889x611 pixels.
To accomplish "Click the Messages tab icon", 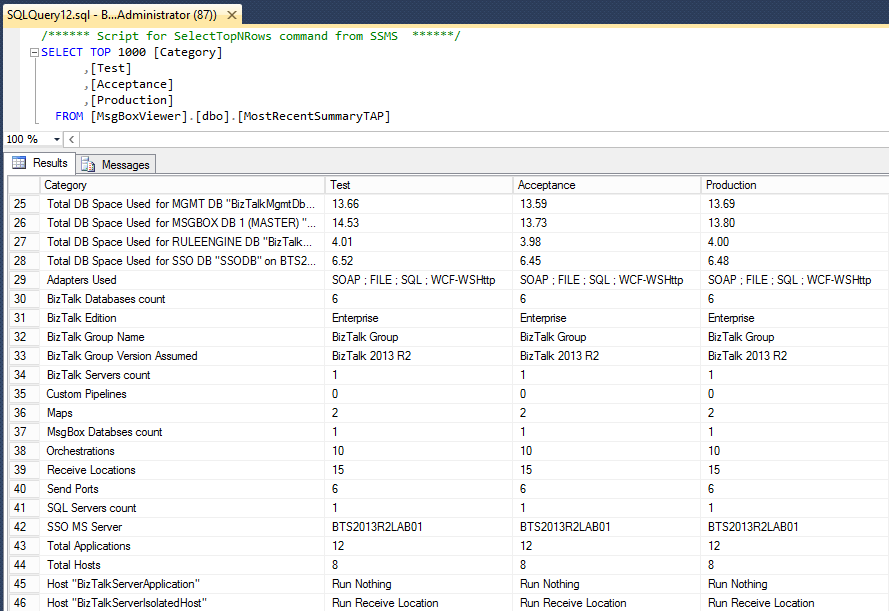I will (88, 164).
